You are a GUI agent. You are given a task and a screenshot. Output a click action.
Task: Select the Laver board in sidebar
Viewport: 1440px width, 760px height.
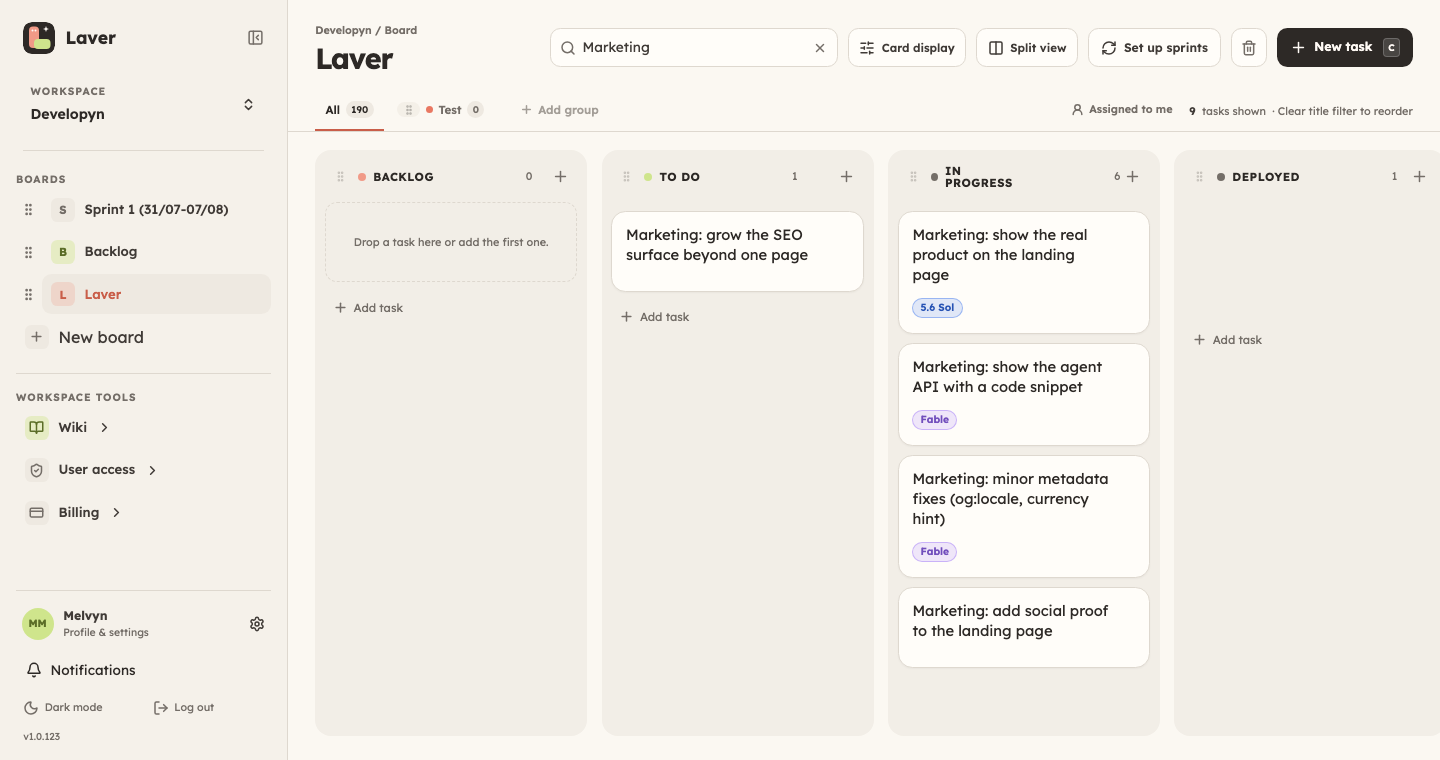point(156,294)
